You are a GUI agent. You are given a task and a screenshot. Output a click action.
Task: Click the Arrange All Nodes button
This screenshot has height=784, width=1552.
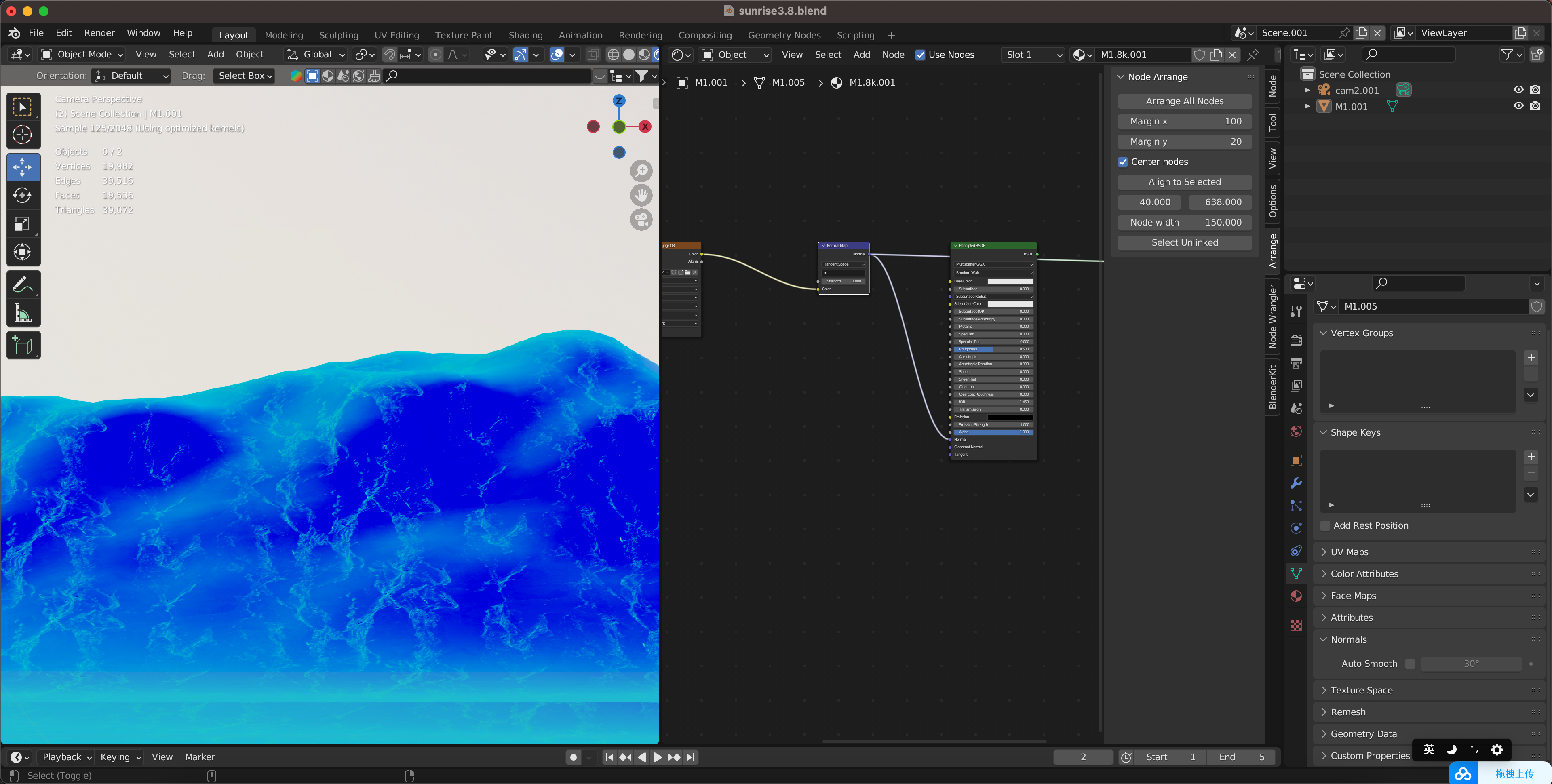[1184, 101]
